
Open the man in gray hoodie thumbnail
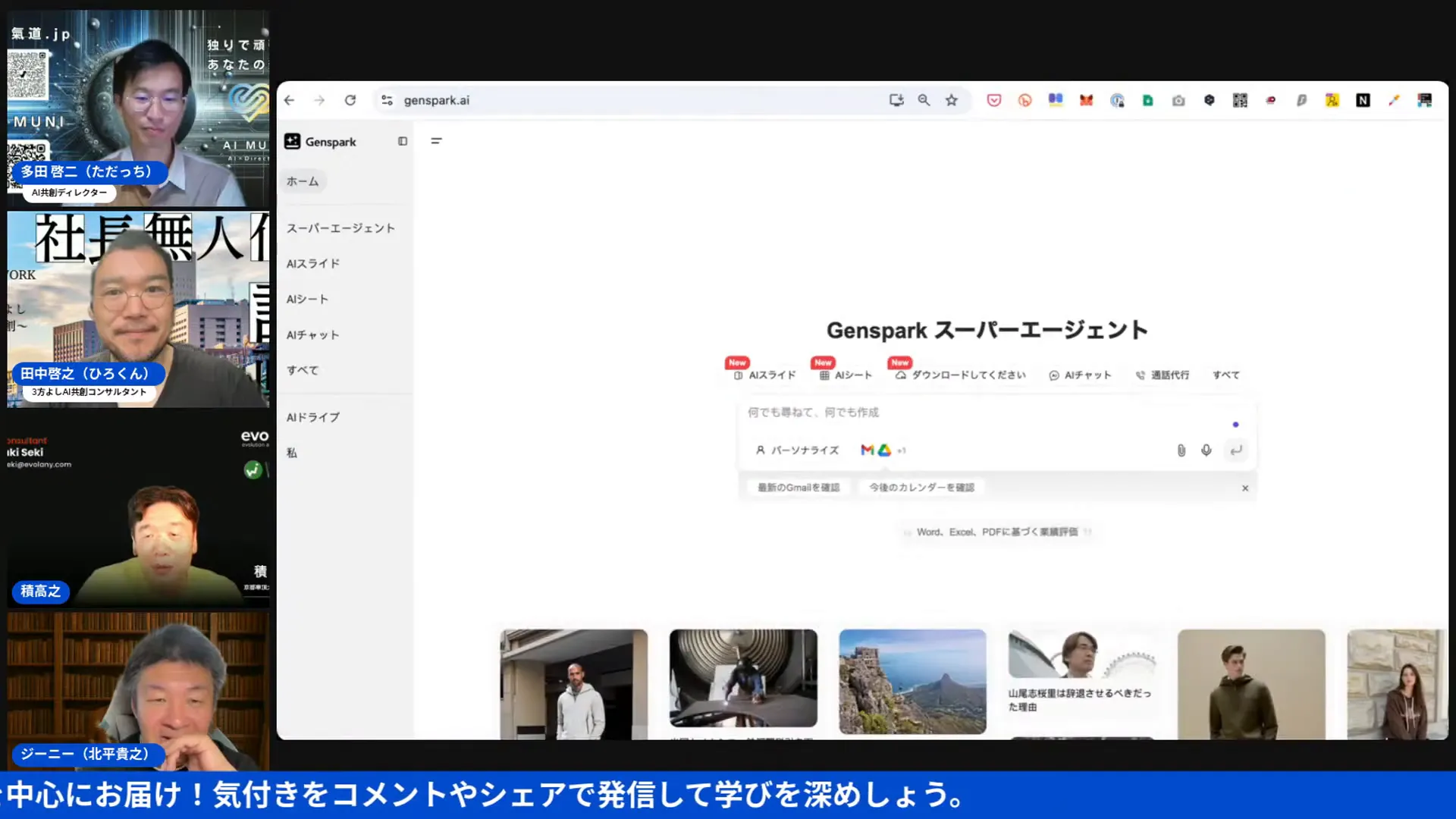pos(574,684)
